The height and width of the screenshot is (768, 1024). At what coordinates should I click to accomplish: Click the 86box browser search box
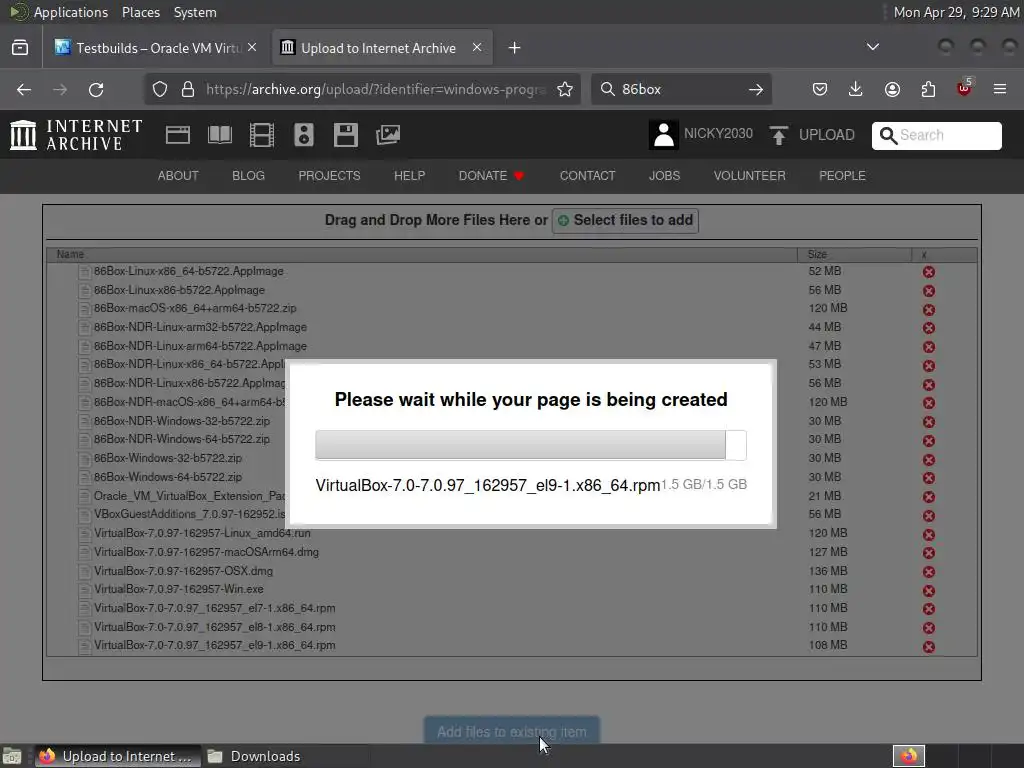click(x=681, y=89)
